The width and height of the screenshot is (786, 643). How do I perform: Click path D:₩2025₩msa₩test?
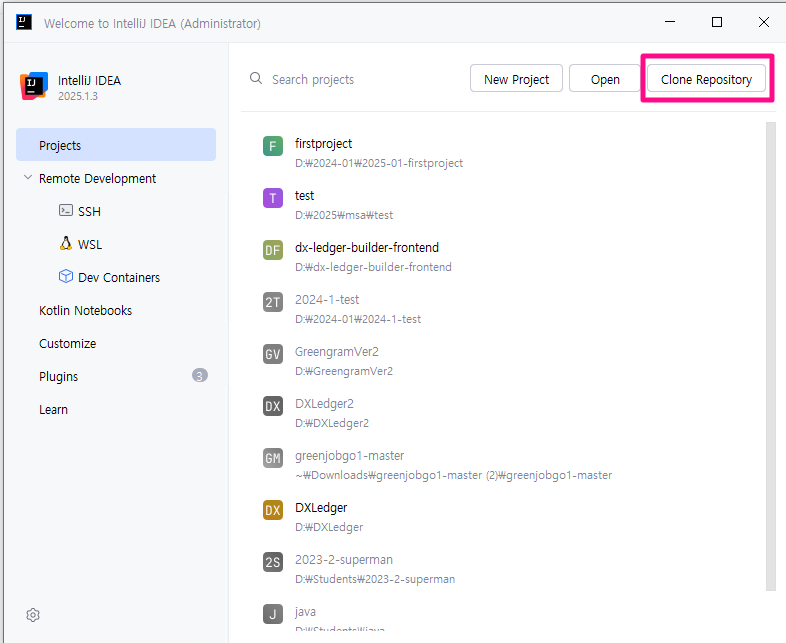[x=344, y=215]
